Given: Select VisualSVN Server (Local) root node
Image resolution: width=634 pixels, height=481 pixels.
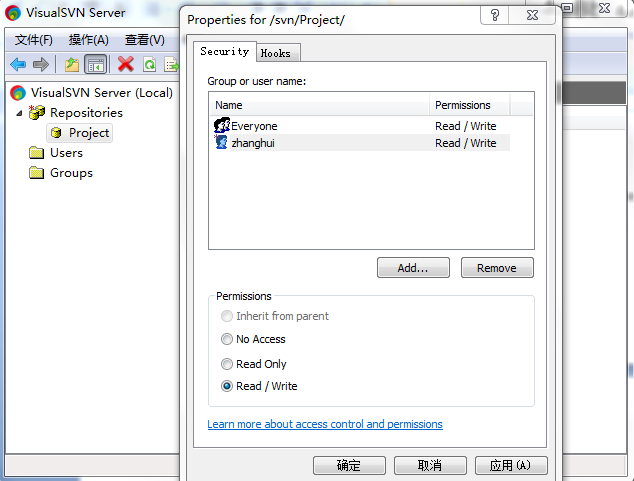Looking at the screenshot, I should tap(102, 93).
